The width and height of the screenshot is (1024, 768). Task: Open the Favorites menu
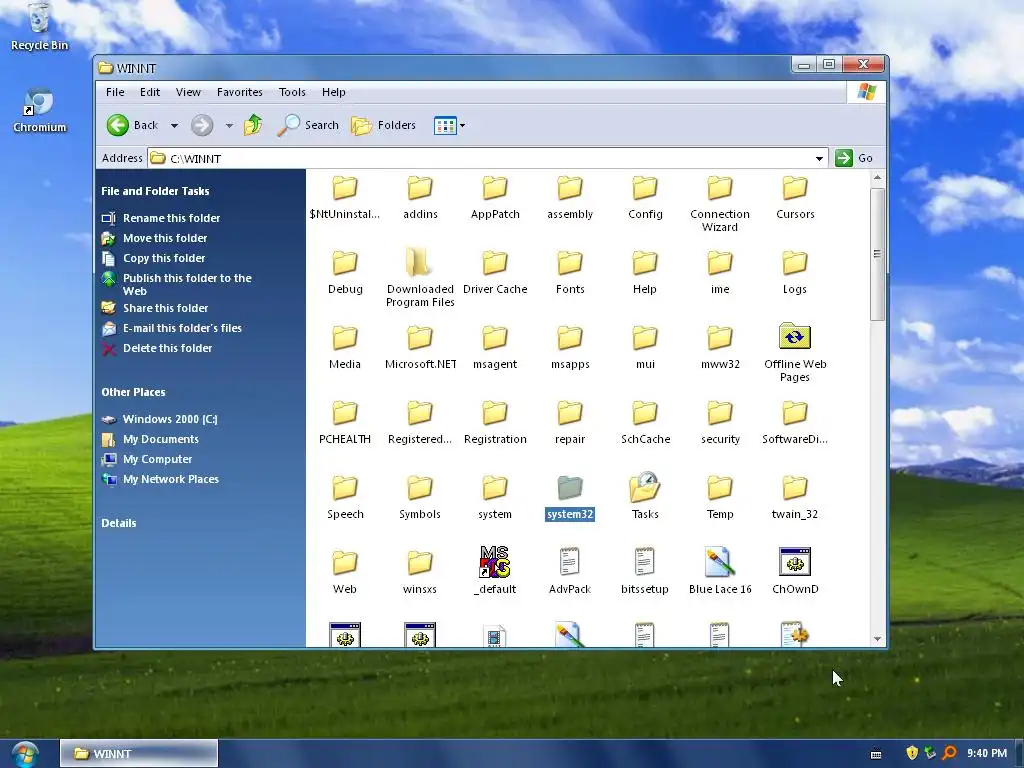(240, 92)
